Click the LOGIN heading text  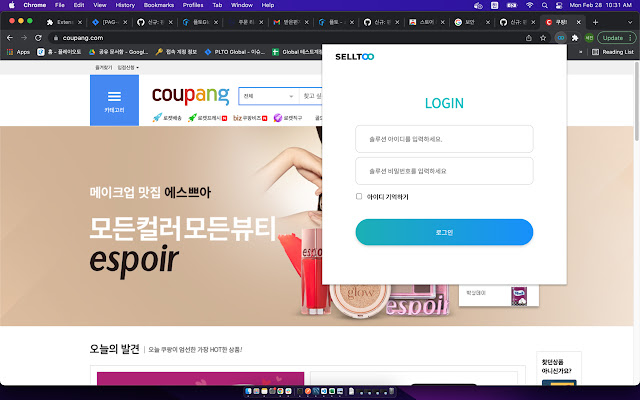coord(444,103)
